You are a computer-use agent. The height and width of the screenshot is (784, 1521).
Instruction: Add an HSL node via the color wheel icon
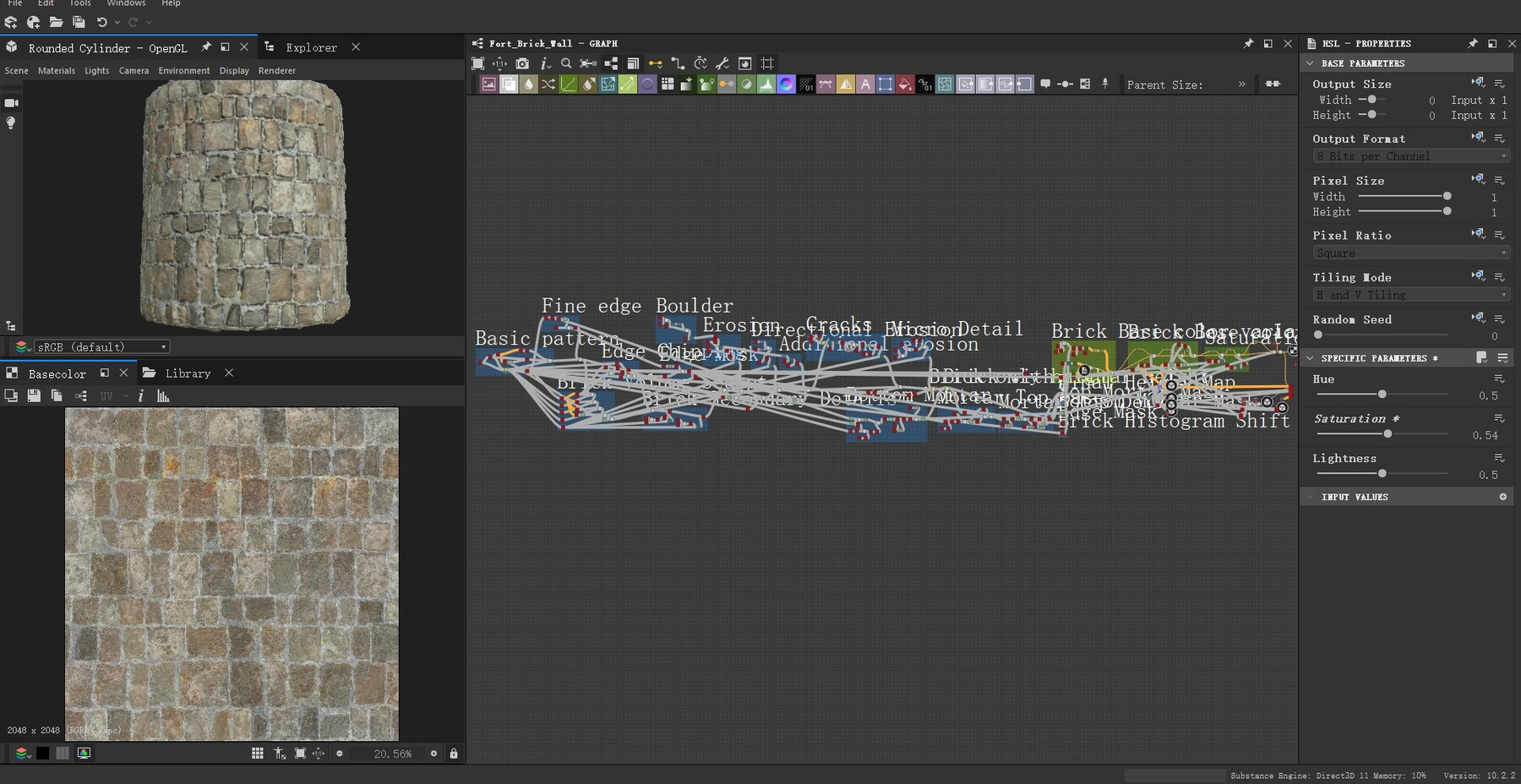point(788,84)
